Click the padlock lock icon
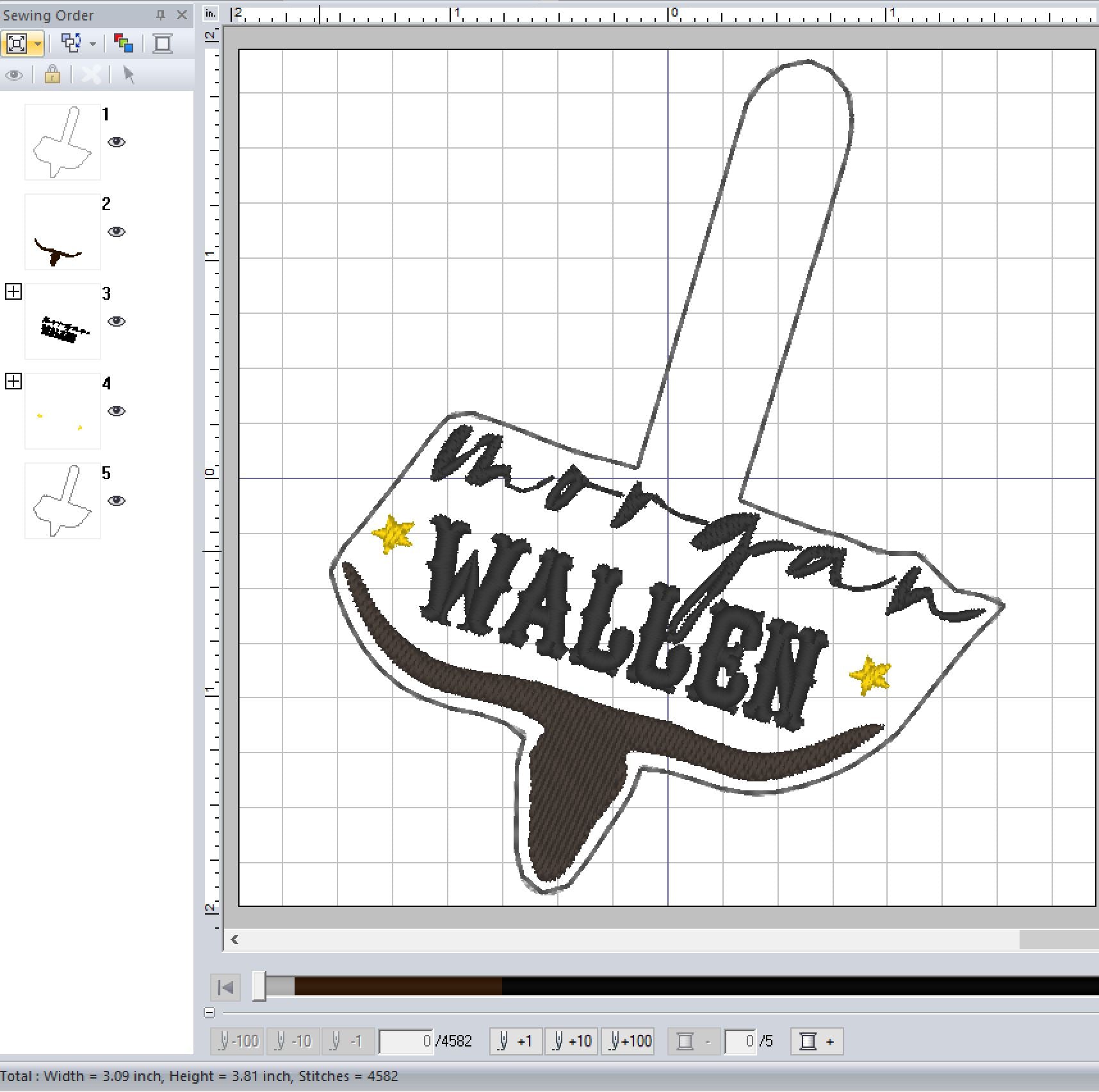The width and height of the screenshot is (1099, 1092). pyautogui.click(x=52, y=75)
